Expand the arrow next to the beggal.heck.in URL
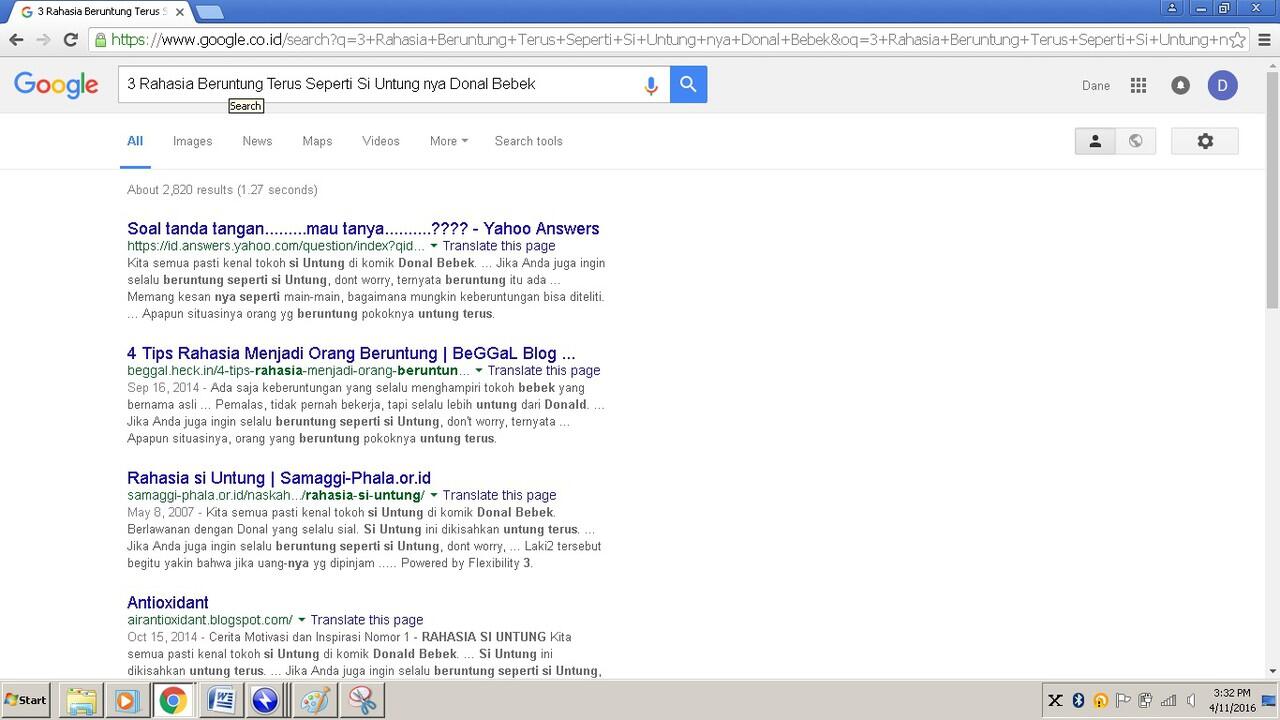The height and width of the screenshot is (720, 1280). click(x=479, y=371)
